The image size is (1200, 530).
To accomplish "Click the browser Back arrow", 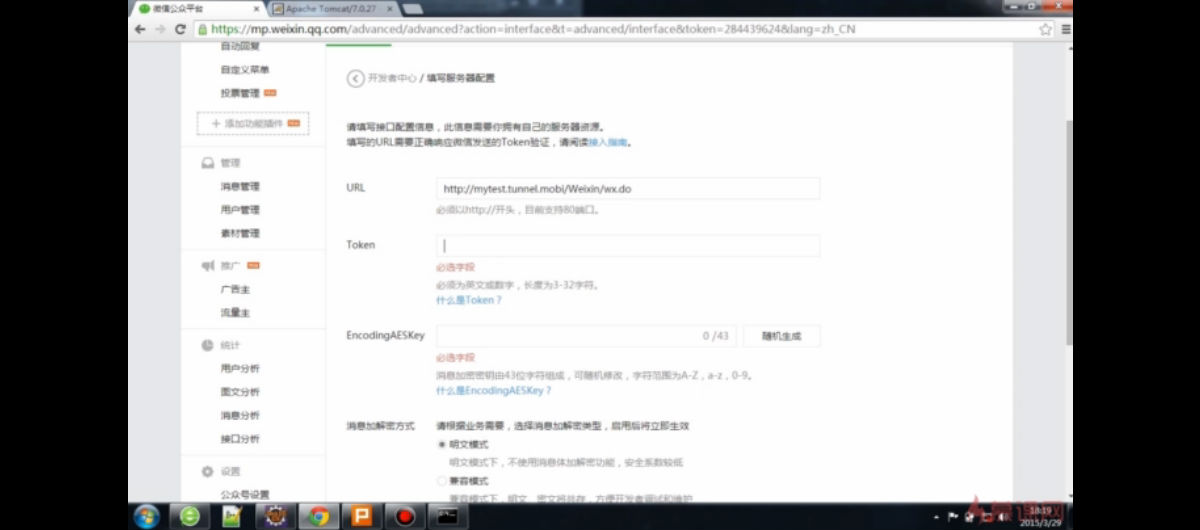I will [x=140, y=29].
